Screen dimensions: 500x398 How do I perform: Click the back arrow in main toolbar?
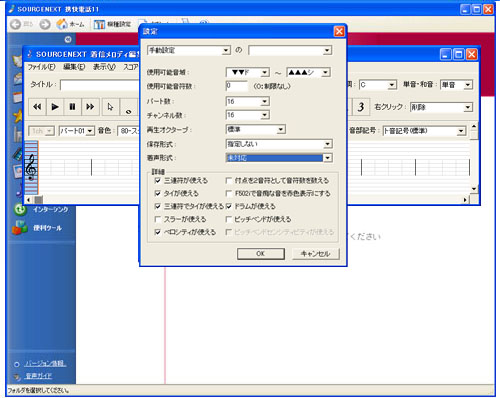[16, 24]
